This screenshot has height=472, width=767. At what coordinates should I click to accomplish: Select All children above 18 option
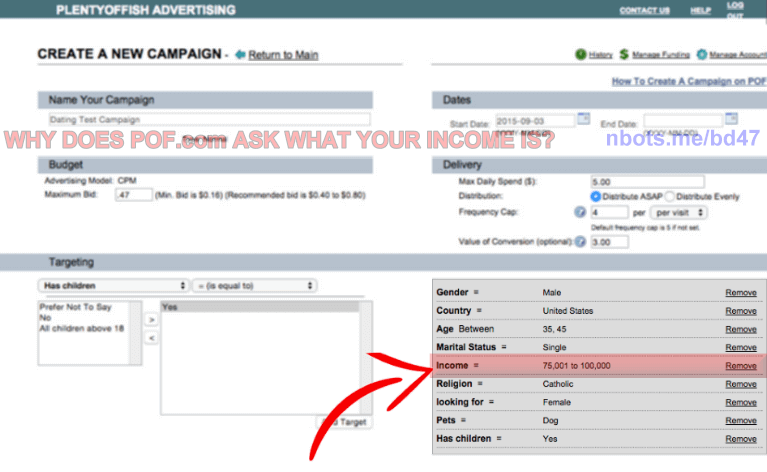(82, 329)
